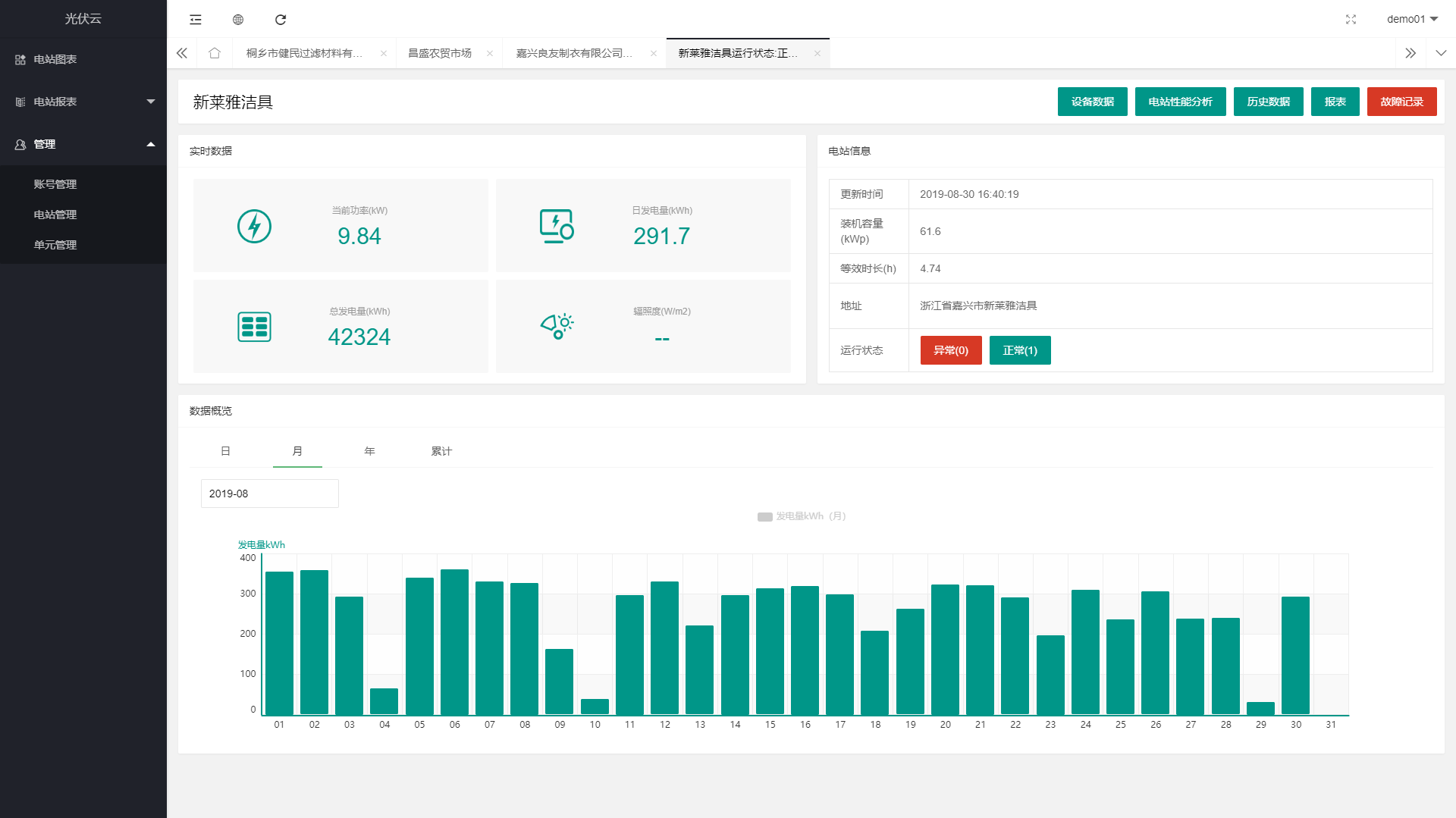
Task: Toggle the 发电量kWh legend series
Action: [801, 516]
